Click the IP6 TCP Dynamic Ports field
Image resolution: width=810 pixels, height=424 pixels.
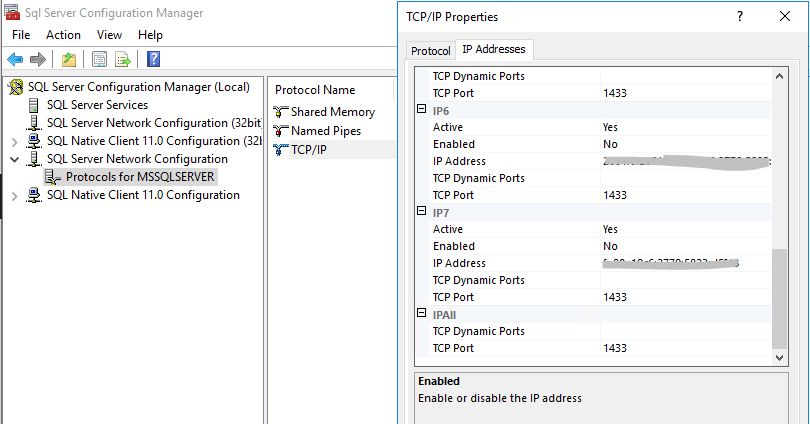(686, 178)
